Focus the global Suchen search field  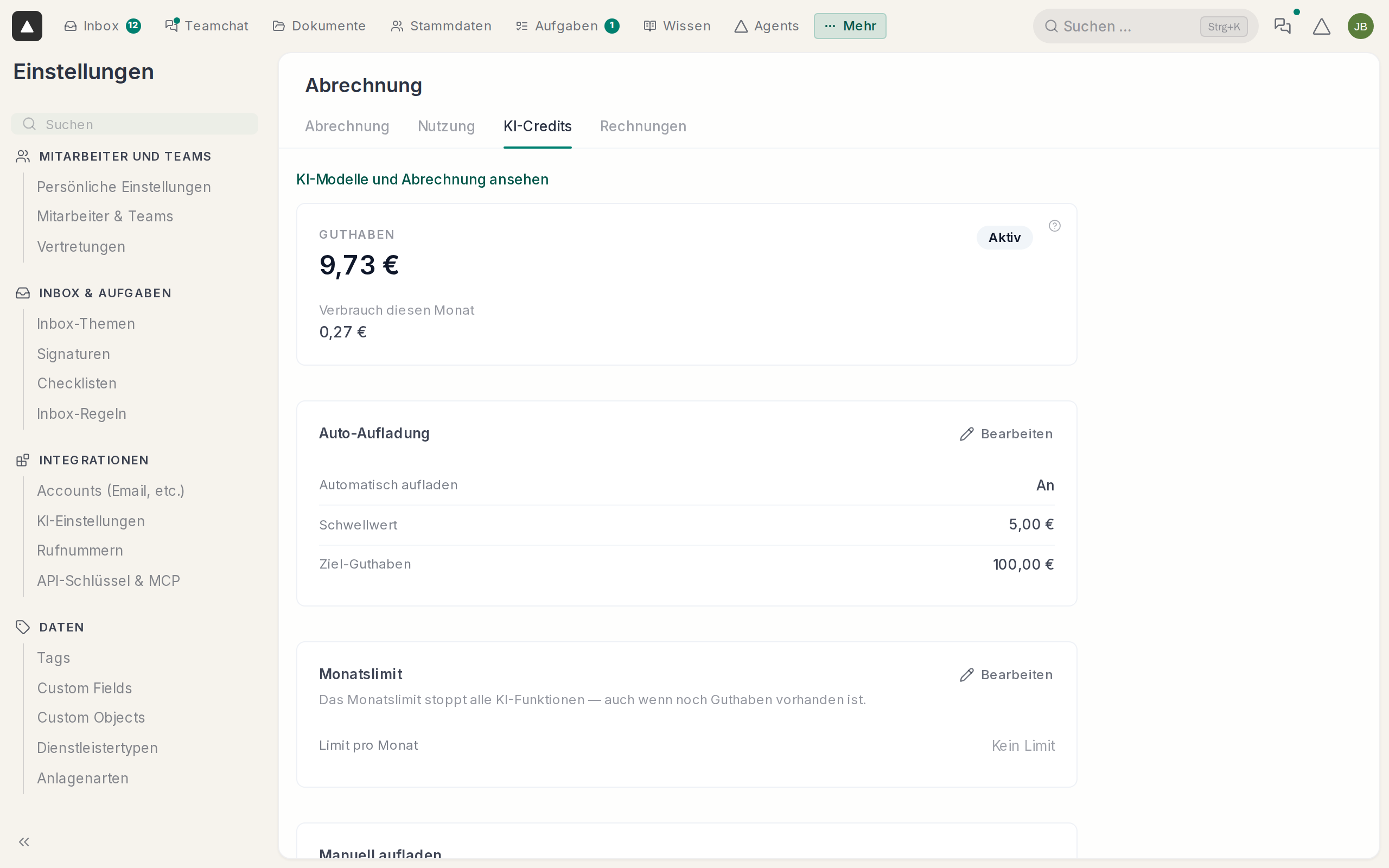click(1145, 27)
